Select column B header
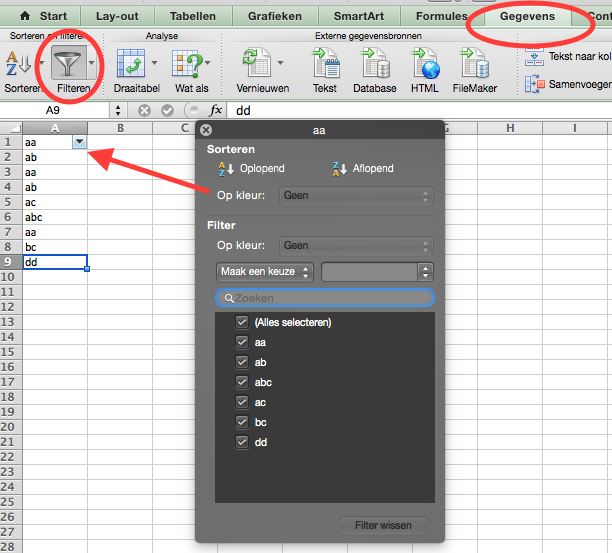This screenshot has width=612, height=553. click(x=120, y=128)
